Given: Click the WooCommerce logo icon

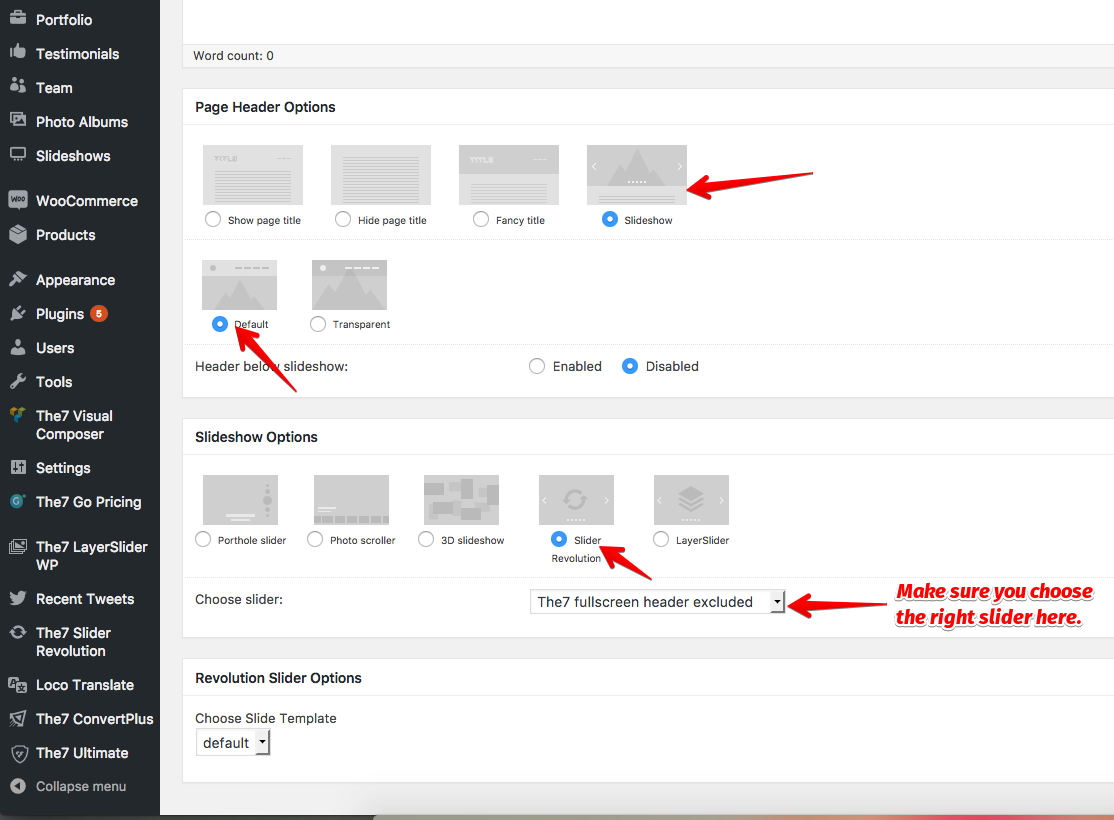Looking at the screenshot, I should tap(18, 200).
